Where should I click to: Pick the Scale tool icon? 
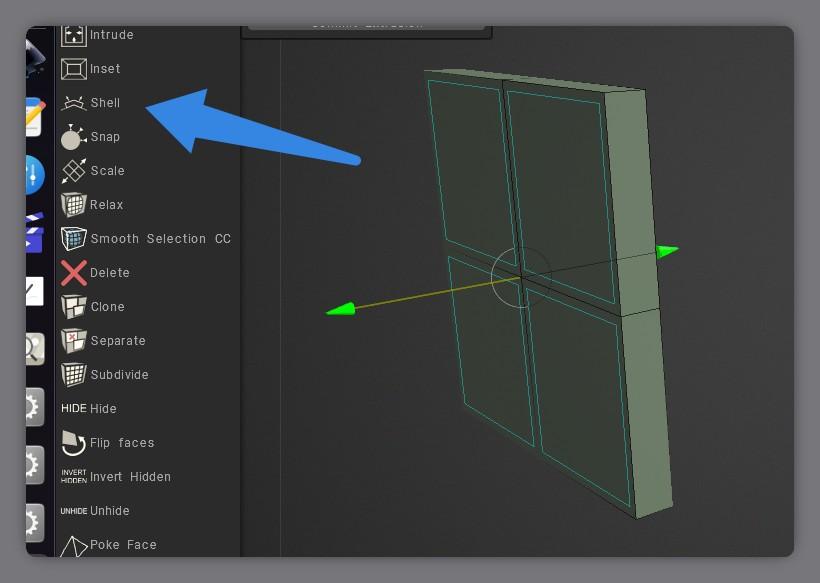pyautogui.click(x=74, y=171)
